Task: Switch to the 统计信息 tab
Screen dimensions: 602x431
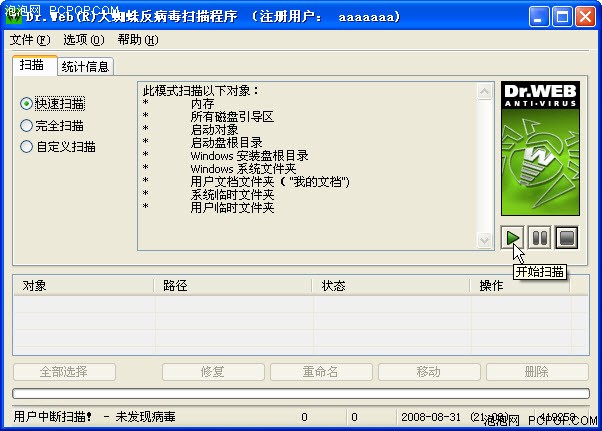Action: coord(85,67)
